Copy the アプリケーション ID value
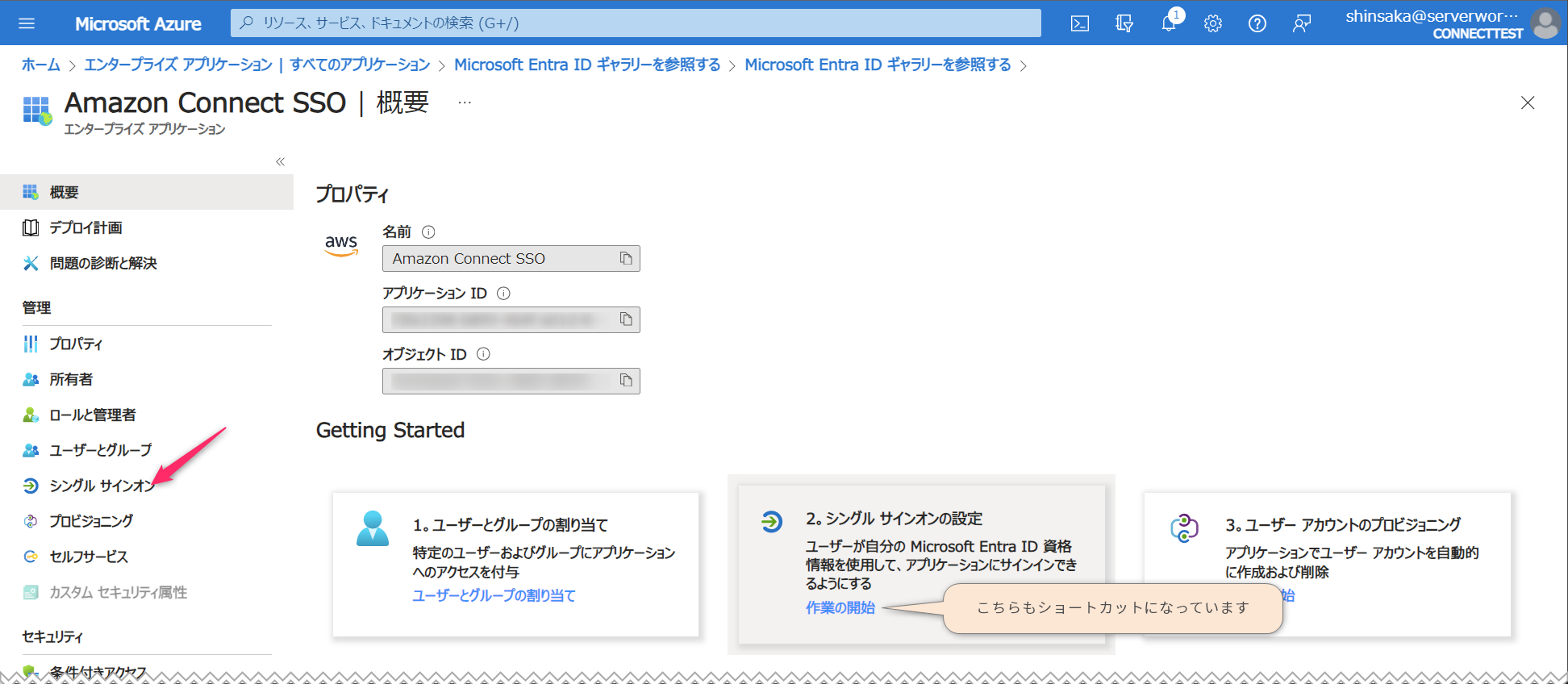The height and width of the screenshot is (684, 1568). (626, 319)
